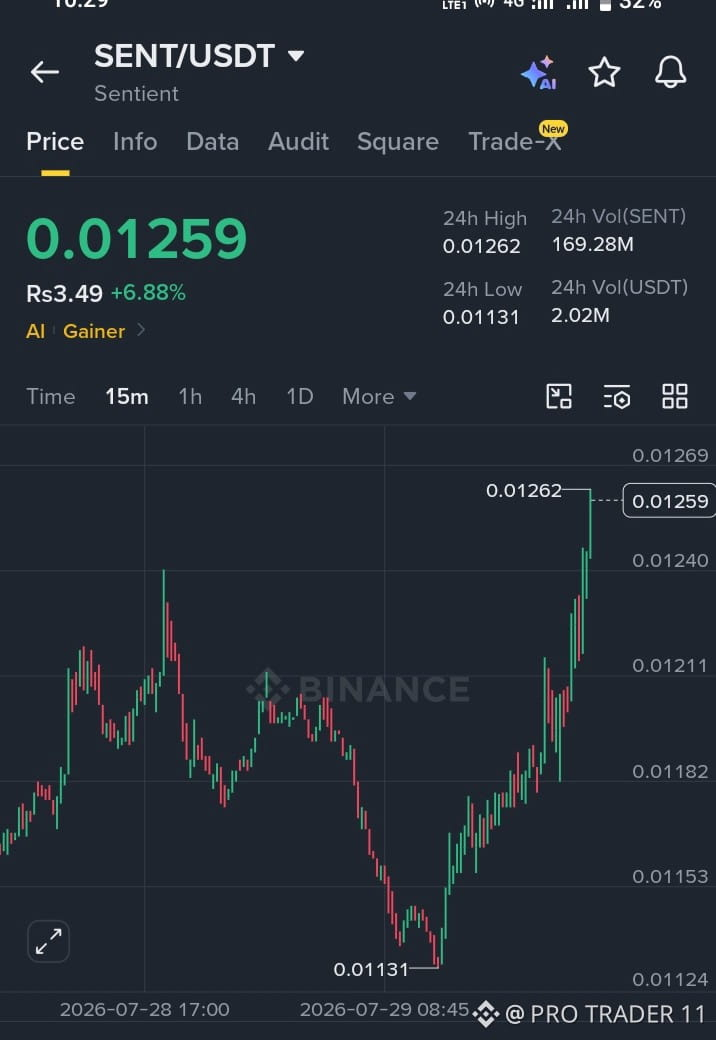The image size is (716, 1040).
Task: Tap the 24h High value 0.01262
Action: click(481, 246)
